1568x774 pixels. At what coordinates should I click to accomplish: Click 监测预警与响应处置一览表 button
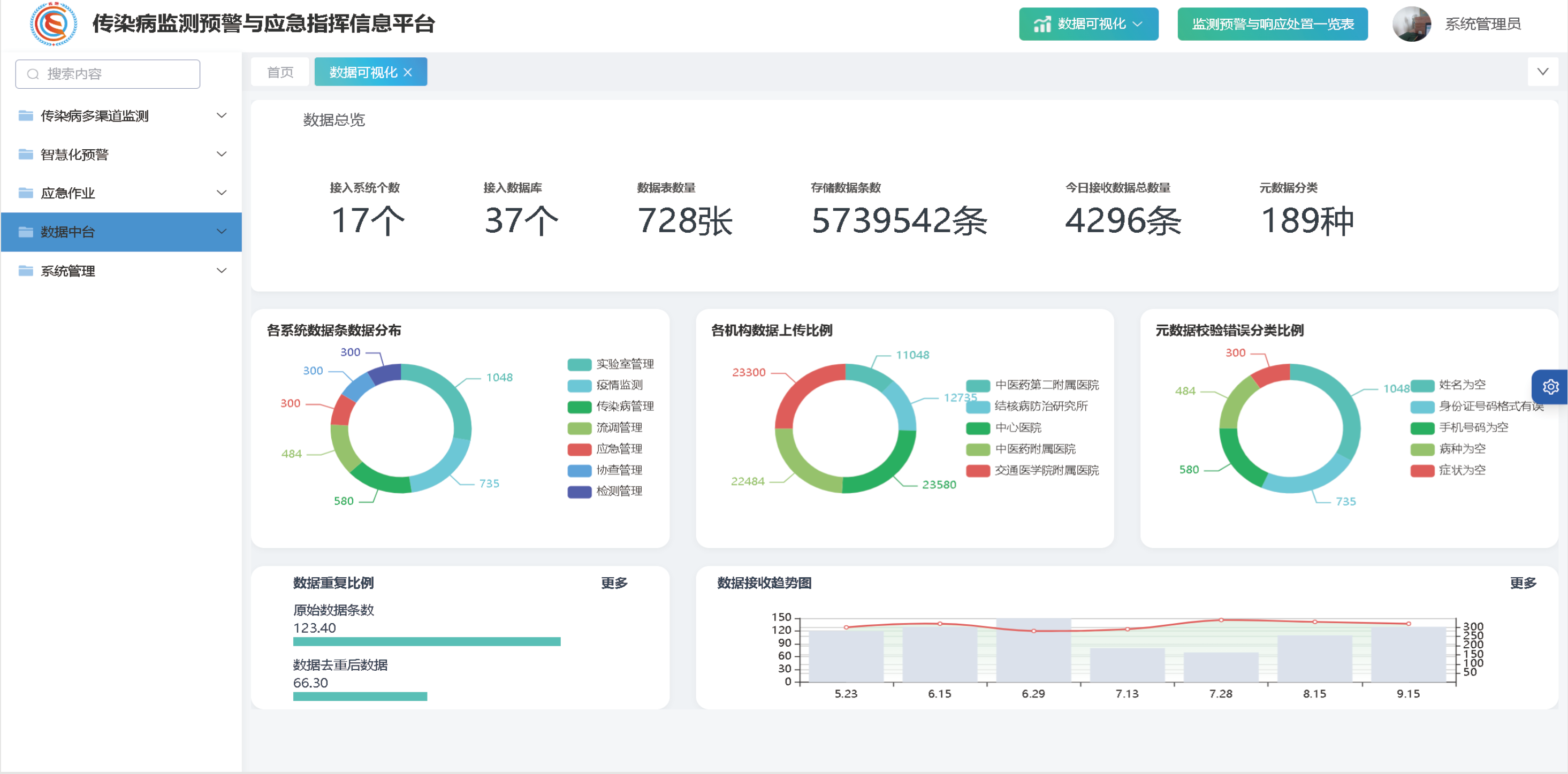[x=1272, y=25]
